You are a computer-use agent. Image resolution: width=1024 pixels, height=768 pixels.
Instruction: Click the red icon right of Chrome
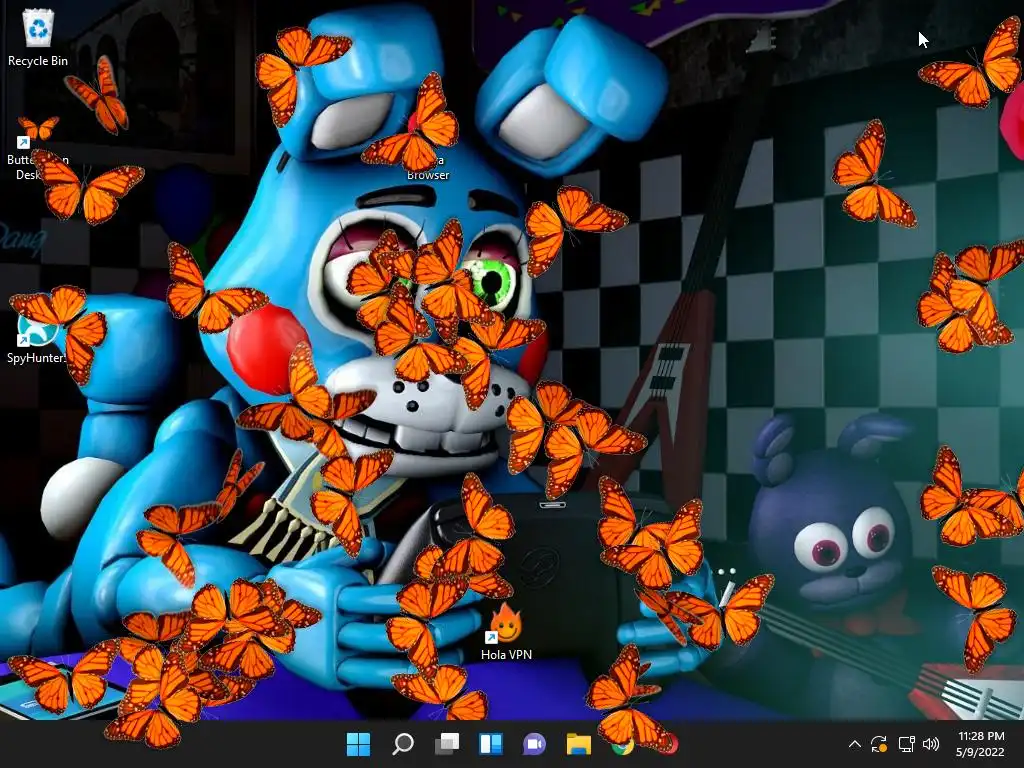click(667, 744)
